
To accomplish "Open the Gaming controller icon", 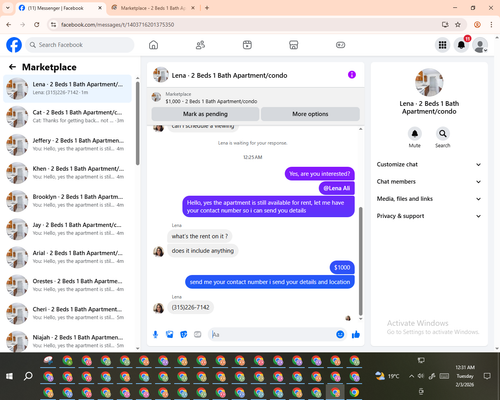I will [340, 45].
